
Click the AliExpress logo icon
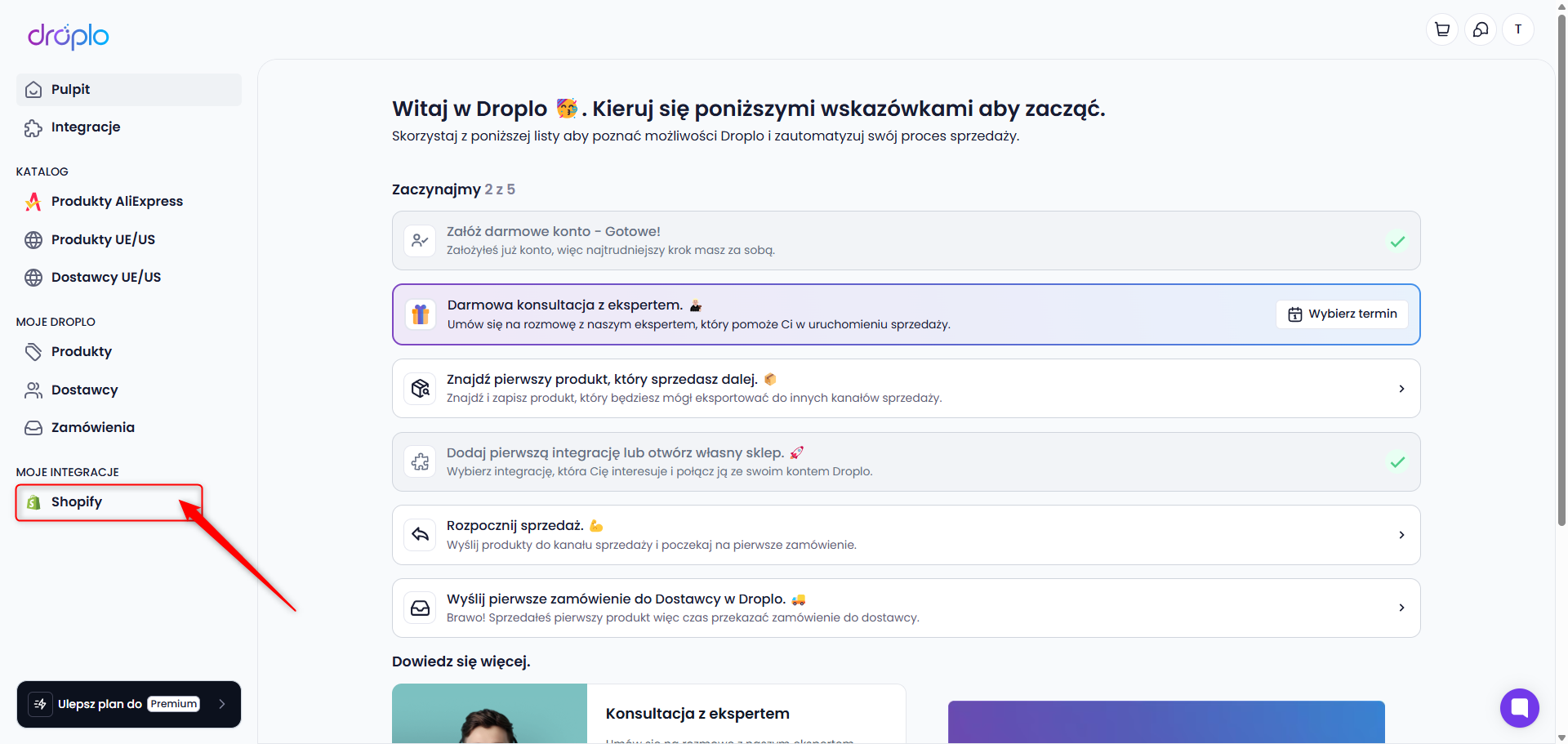pos(33,202)
